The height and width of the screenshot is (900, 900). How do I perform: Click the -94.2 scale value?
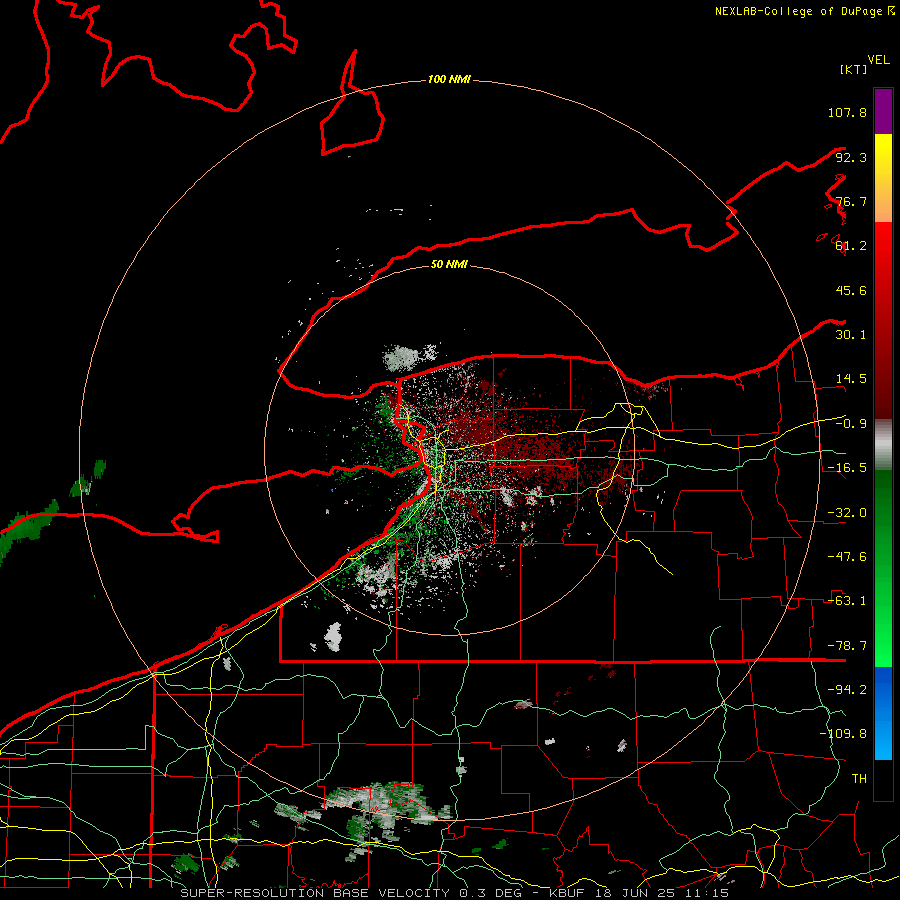click(847, 690)
